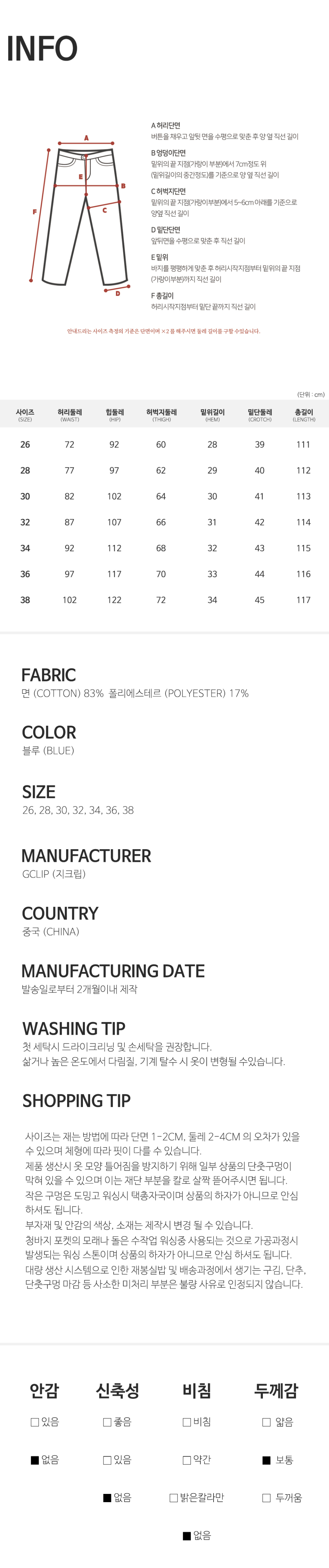The width and height of the screenshot is (329, 1568).
Task: Click the red measurement note text
Action: click(163, 331)
